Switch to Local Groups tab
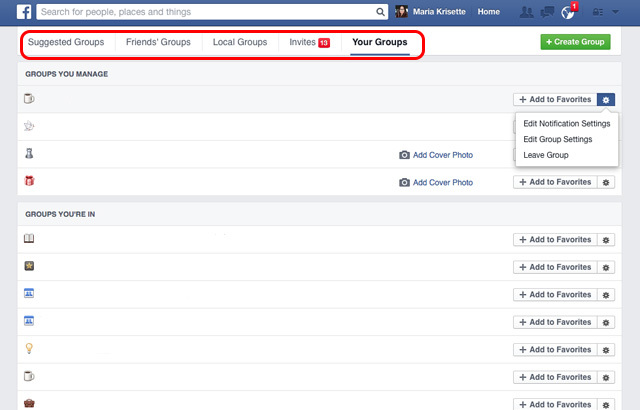Viewport: 640px width, 410px height. pyautogui.click(x=240, y=42)
